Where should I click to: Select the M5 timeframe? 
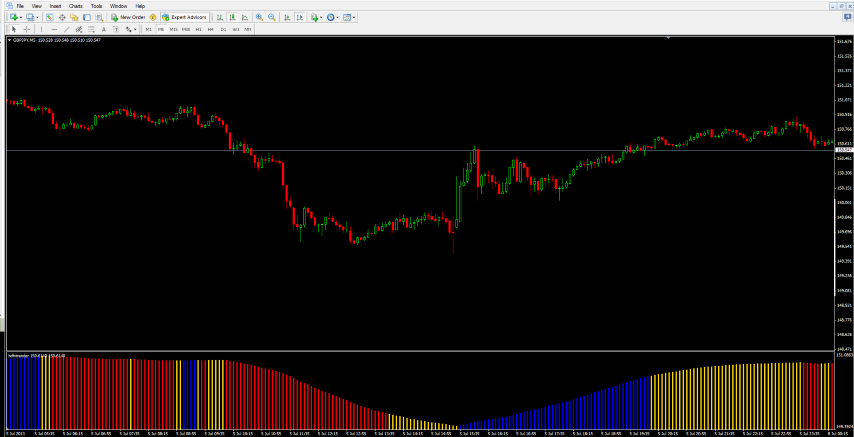pos(161,29)
